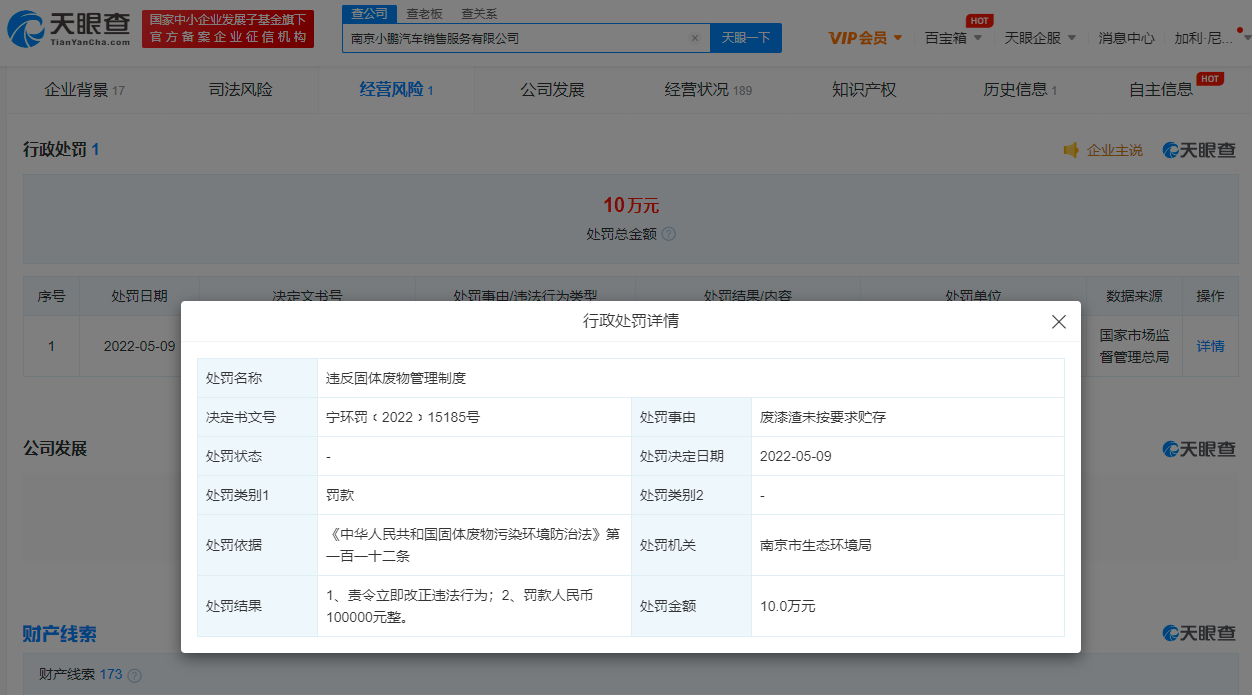Close the 行政处罚详情 dialog
This screenshot has width=1252, height=695.
[x=1059, y=322]
